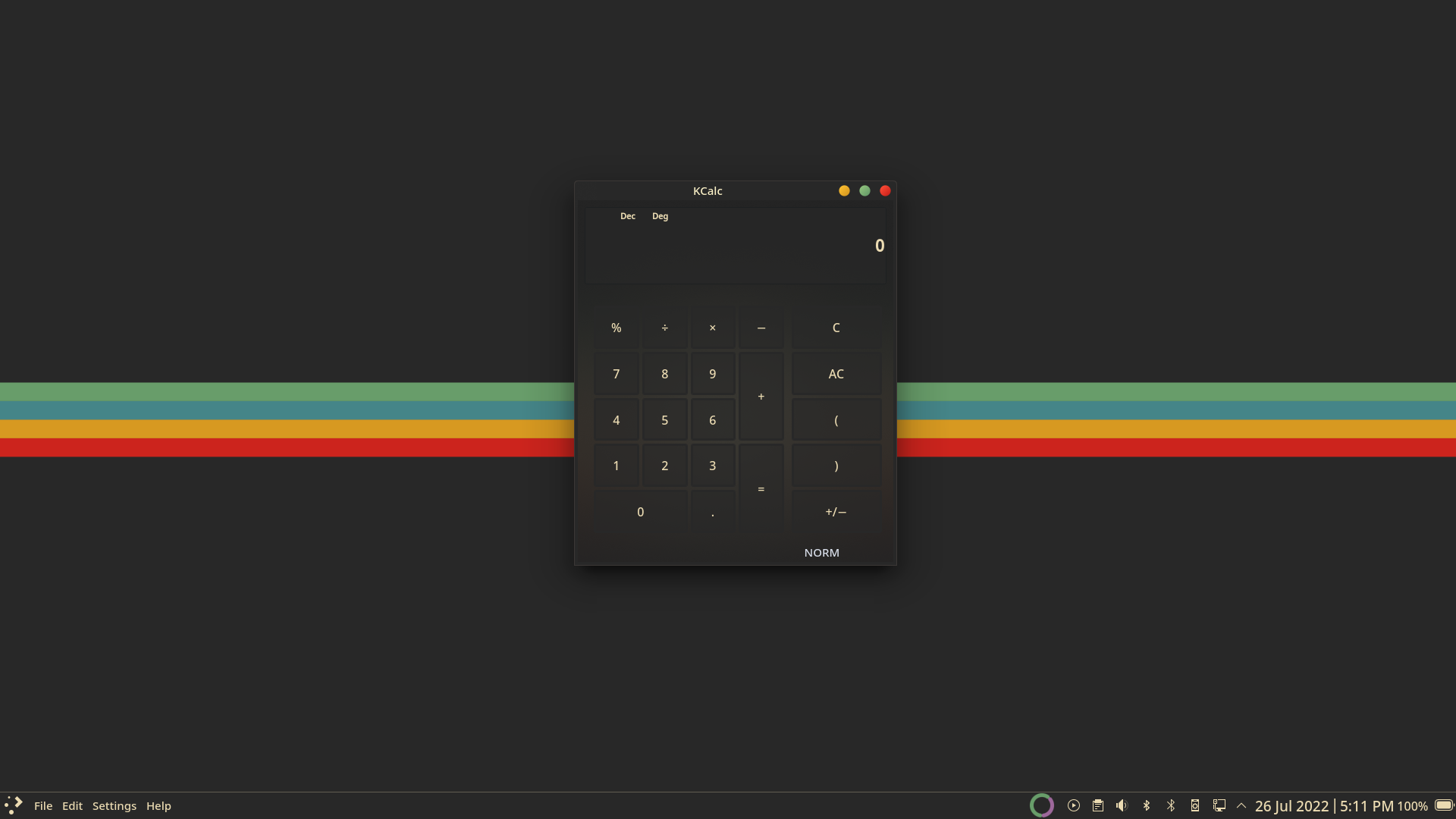Expand hidden system tray icons arrow
This screenshot has width=1456, height=819.
pos(1241,805)
